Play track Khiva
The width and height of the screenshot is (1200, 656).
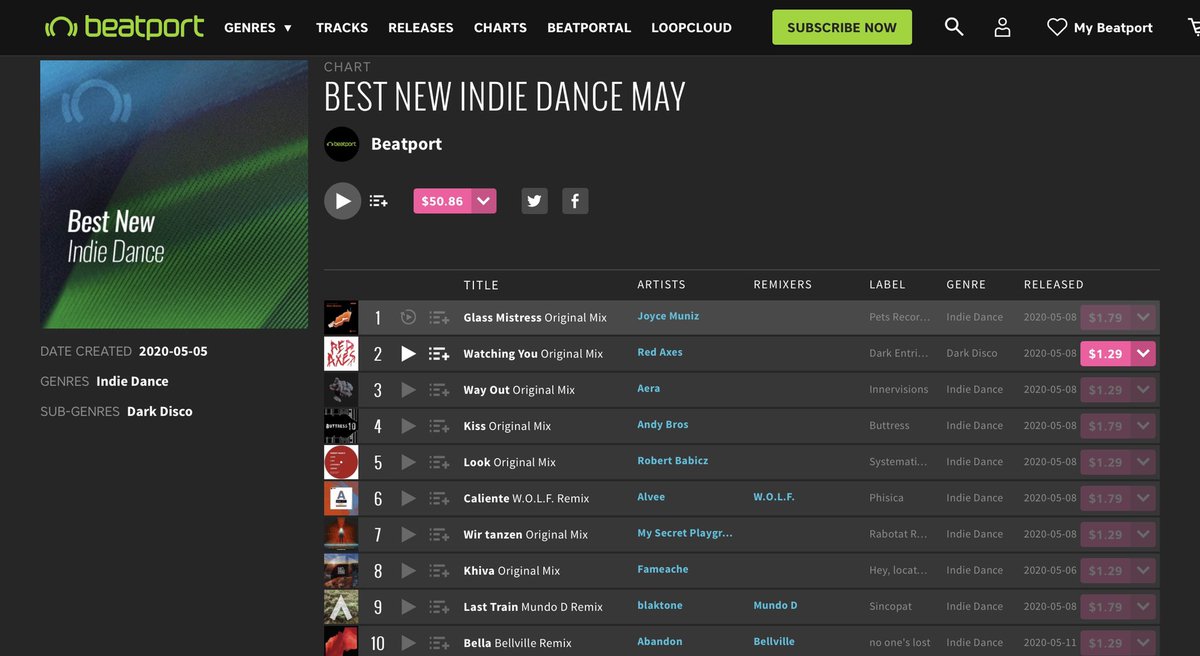click(x=408, y=570)
